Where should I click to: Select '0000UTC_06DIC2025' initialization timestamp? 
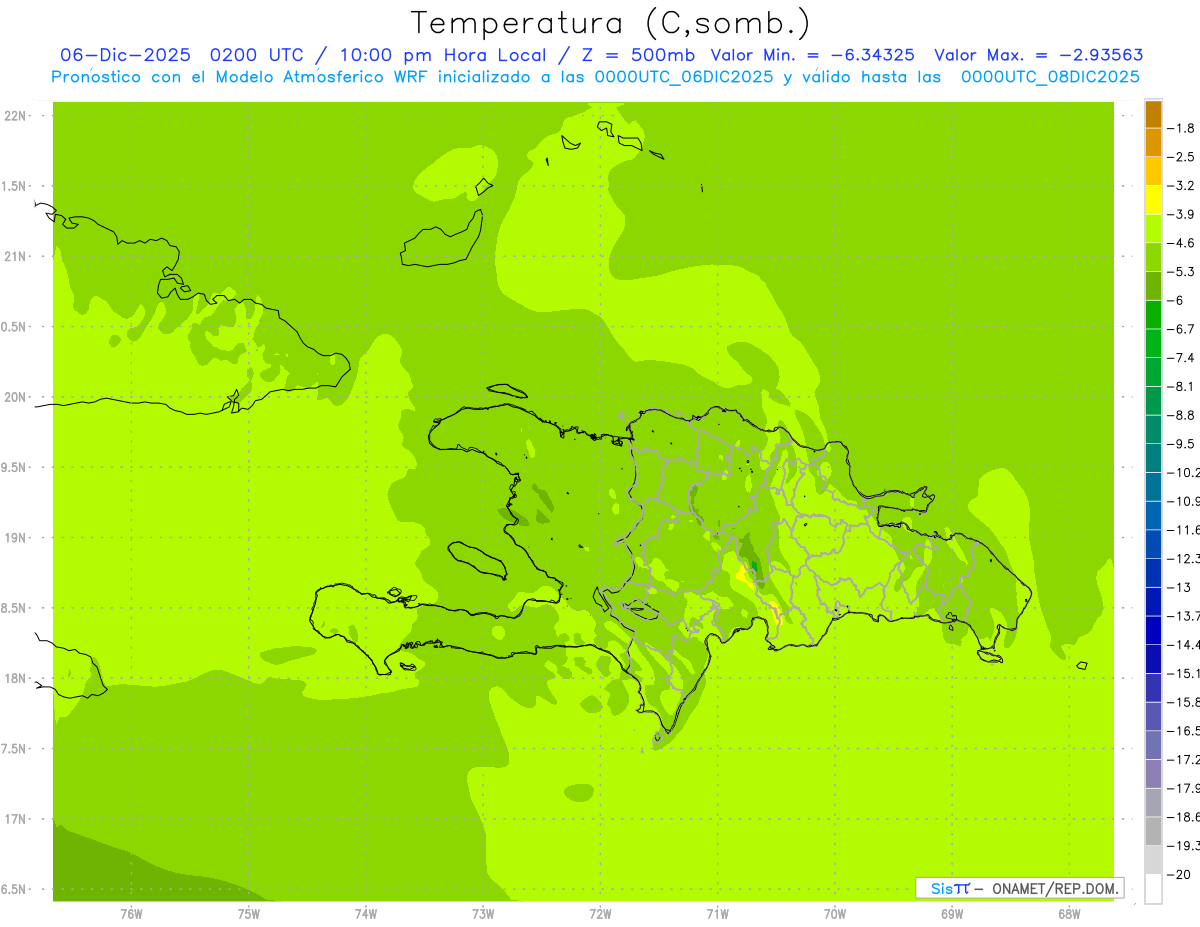pyautogui.click(x=683, y=77)
